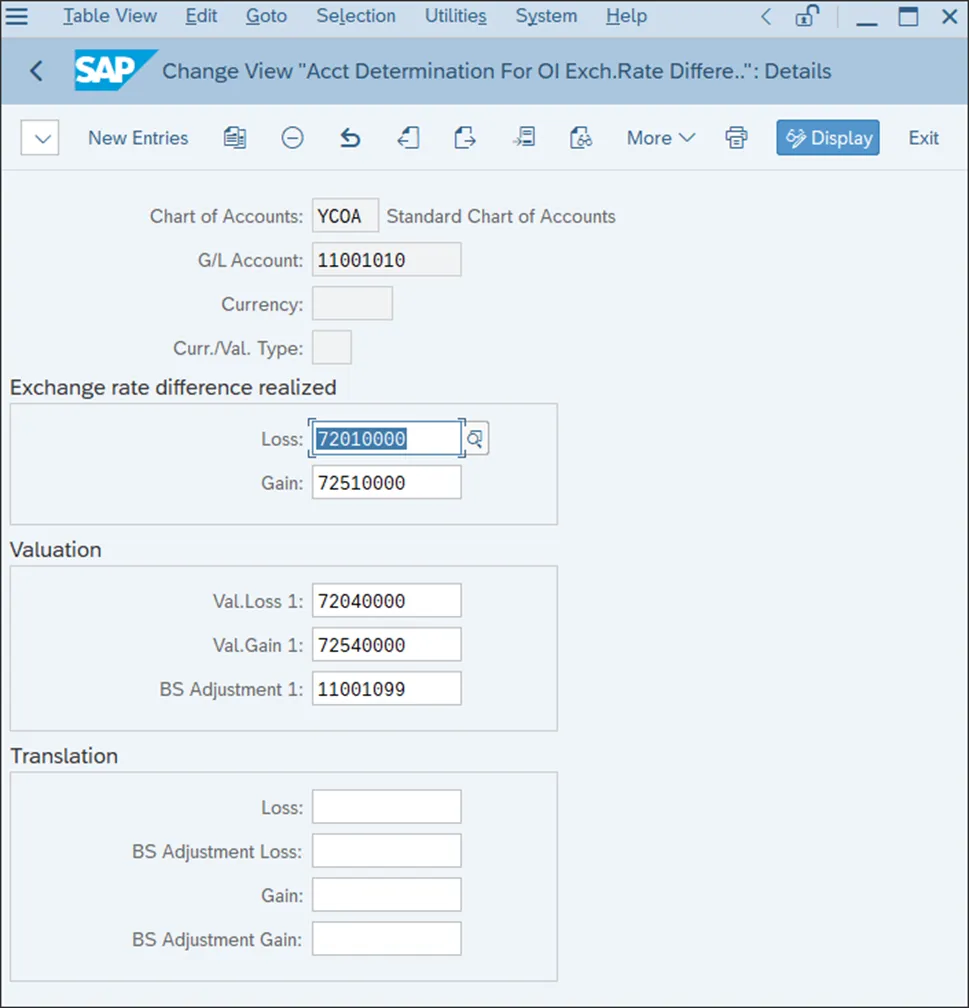Open the Table View menu
The height and width of the screenshot is (1008, 969).
(110, 17)
